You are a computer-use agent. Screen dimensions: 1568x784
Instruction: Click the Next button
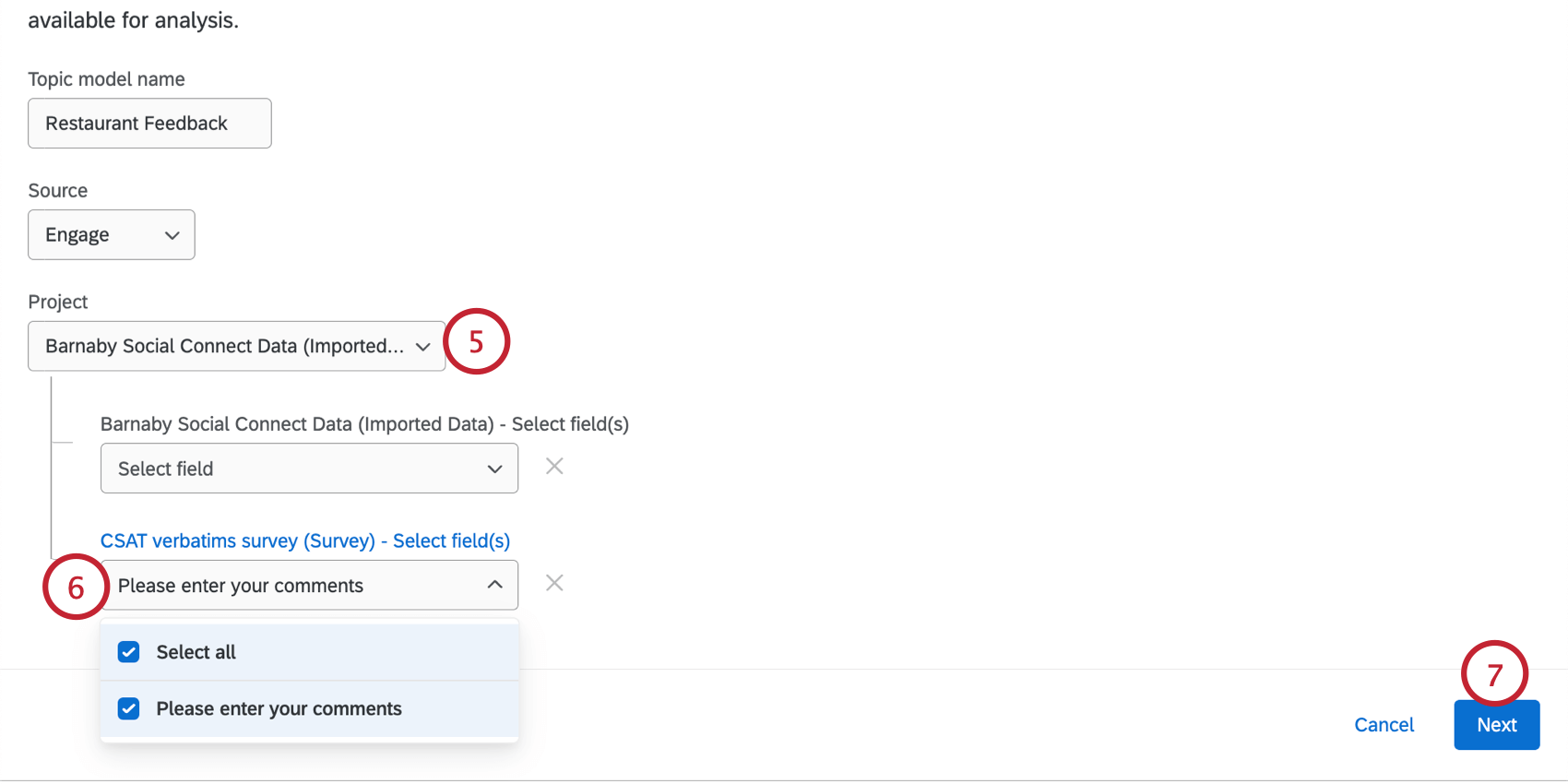(1496, 725)
